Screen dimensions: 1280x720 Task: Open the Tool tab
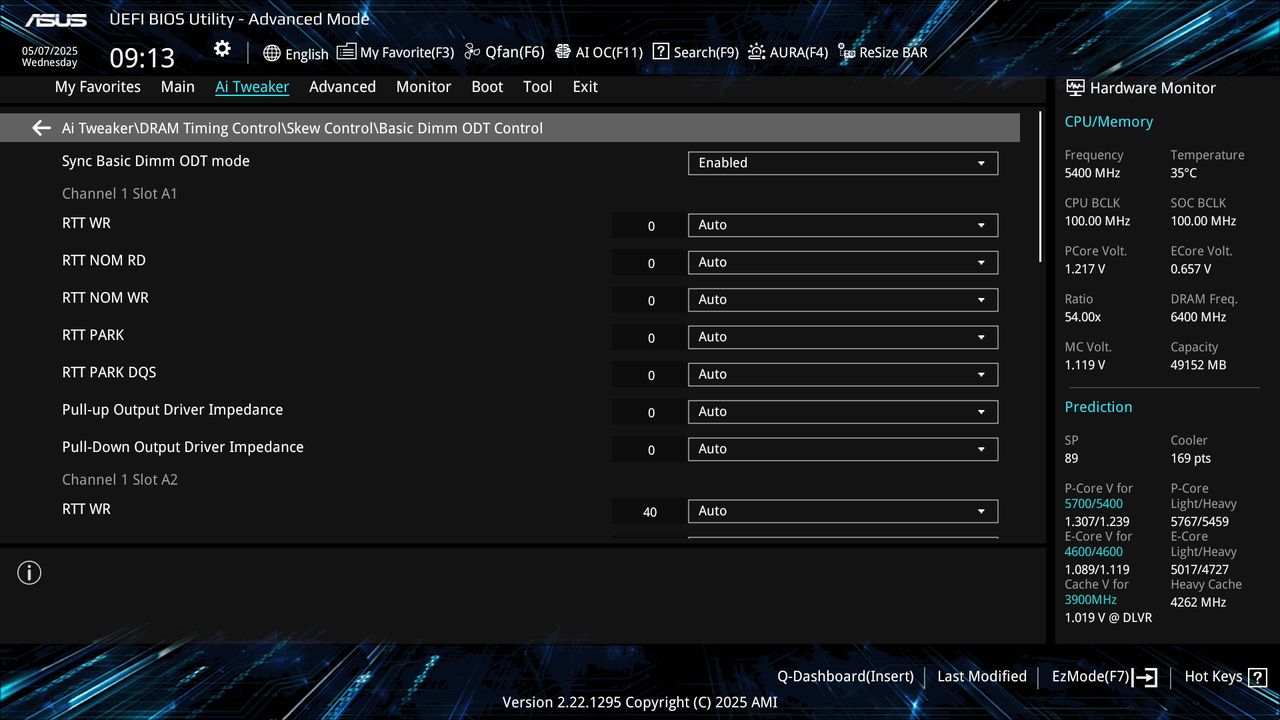click(x=537, y=87)
